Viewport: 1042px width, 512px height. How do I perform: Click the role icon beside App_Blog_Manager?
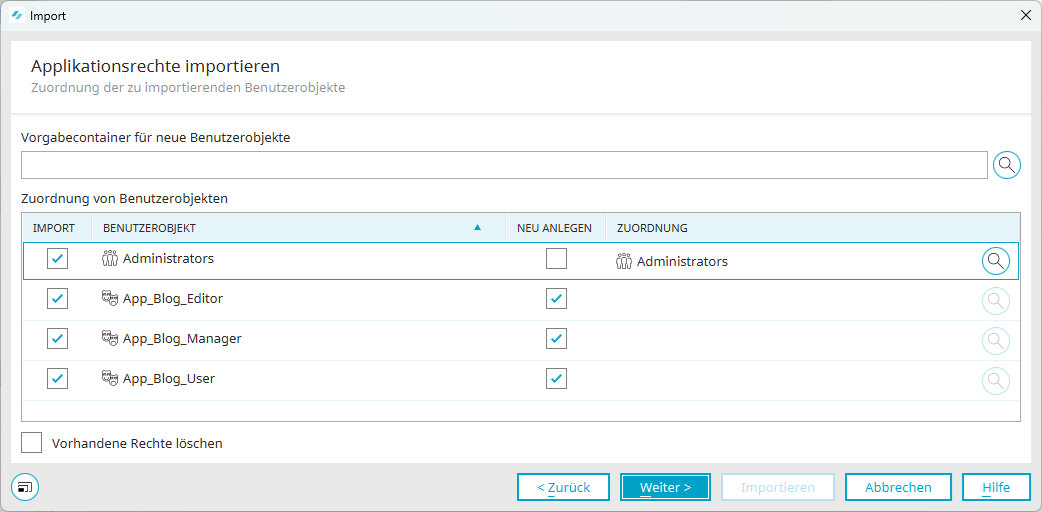point(110,338)
